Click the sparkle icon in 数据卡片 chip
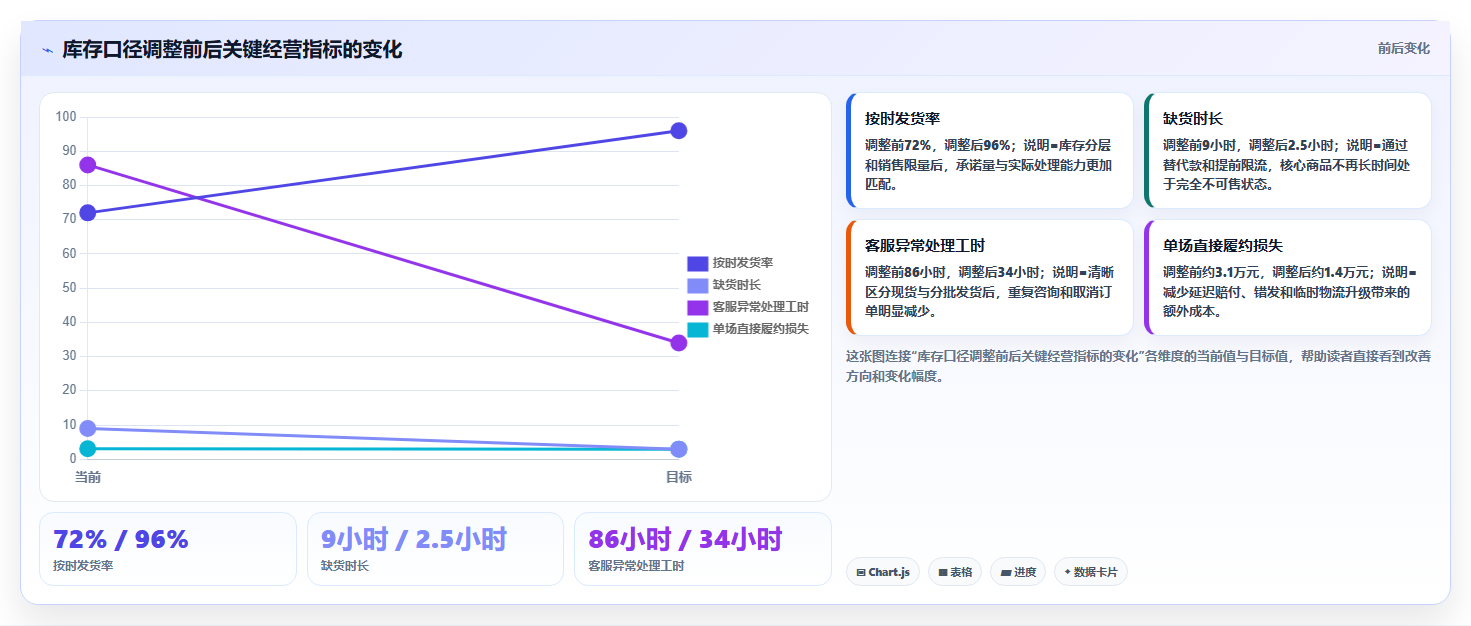 (1067, 572)
